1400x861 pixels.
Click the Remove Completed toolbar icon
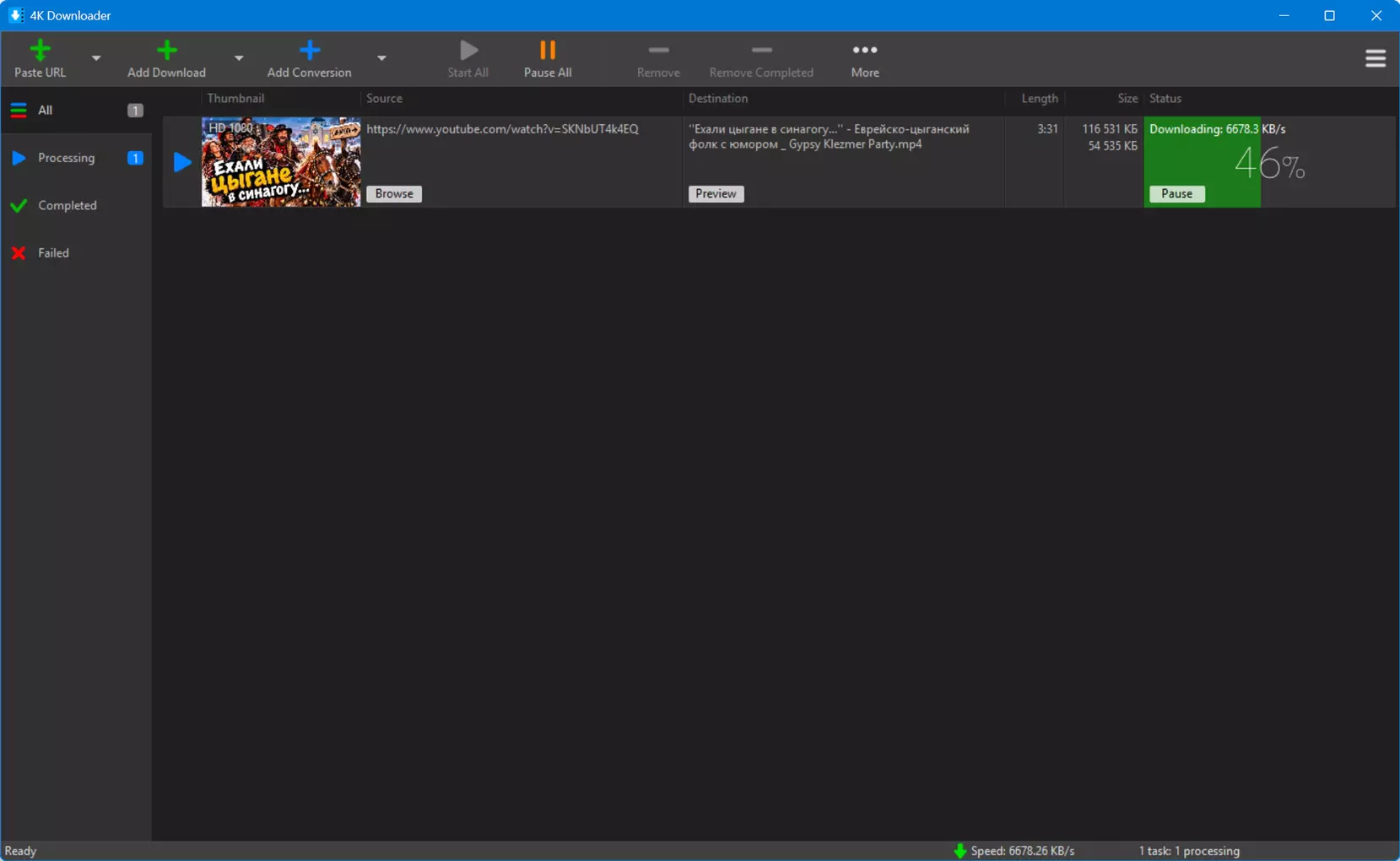pyautogui.click(x=761, y=51)
